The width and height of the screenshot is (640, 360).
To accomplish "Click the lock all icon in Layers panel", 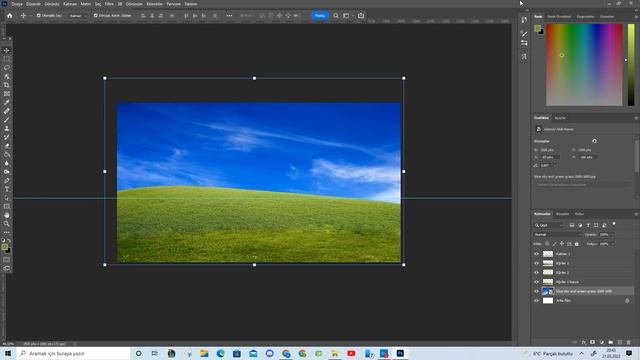I will pos(576,244).
